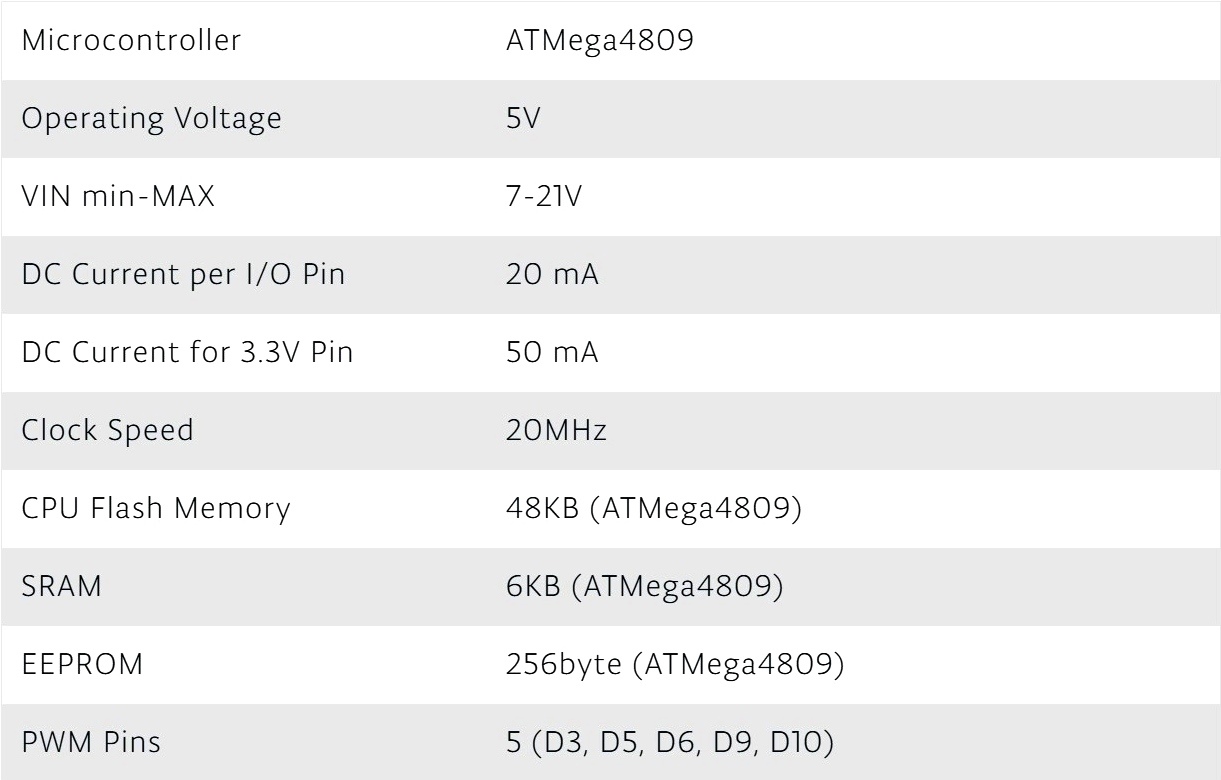1221x780 pixels.
Task: Select the 5V operating voltage value
Action: click(523, 119)
